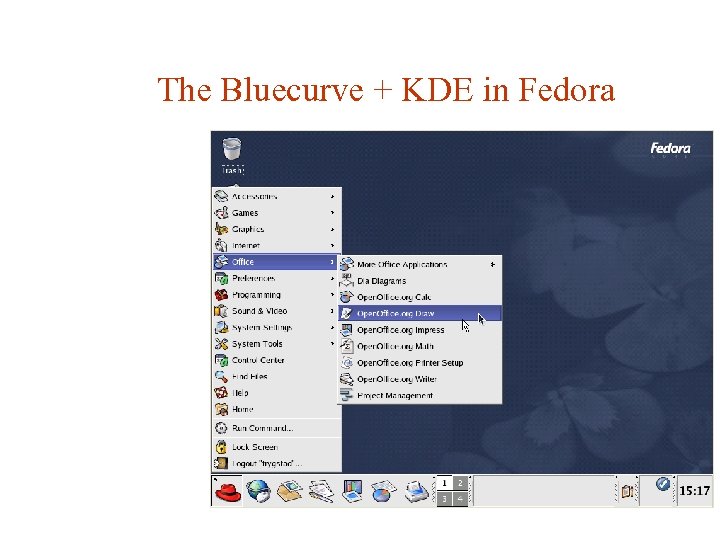Viewport: 720px width, 540px height.
Task: Click the 'Lock Screen' text
Action: pyautogui.click(x=255, y=447)
